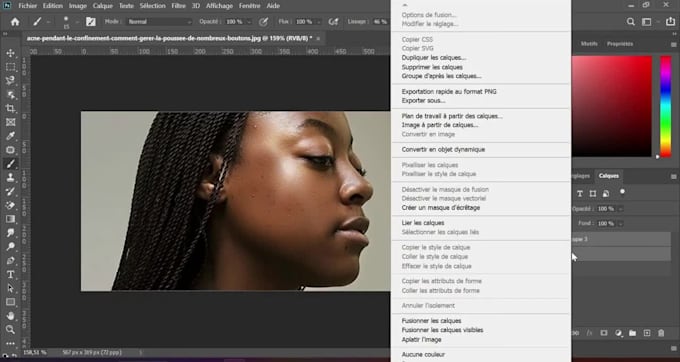This screenshot has height=362, width=680.
Task: Select the Lasso tool
Action: point(10,81)
